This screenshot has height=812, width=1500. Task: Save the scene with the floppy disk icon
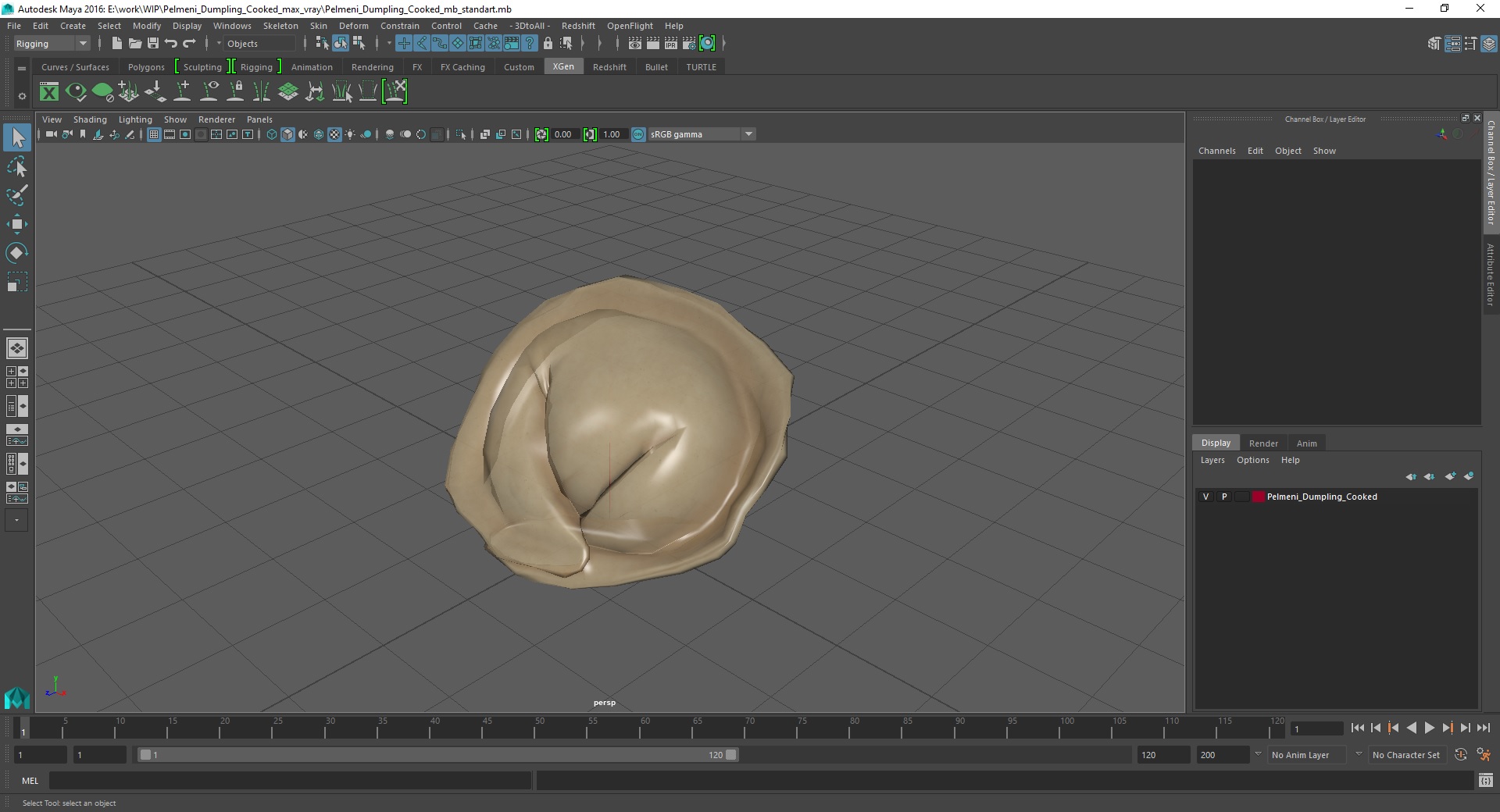[152, 44]
